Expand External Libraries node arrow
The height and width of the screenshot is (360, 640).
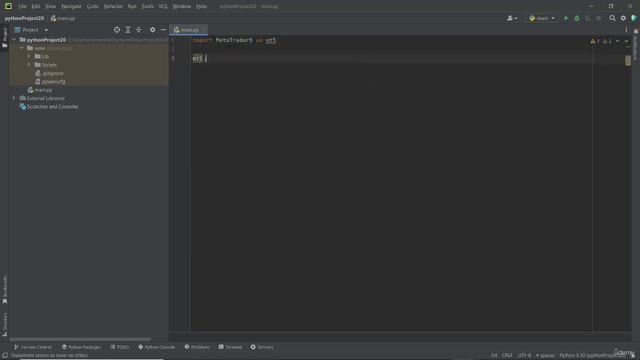(14, 98)
